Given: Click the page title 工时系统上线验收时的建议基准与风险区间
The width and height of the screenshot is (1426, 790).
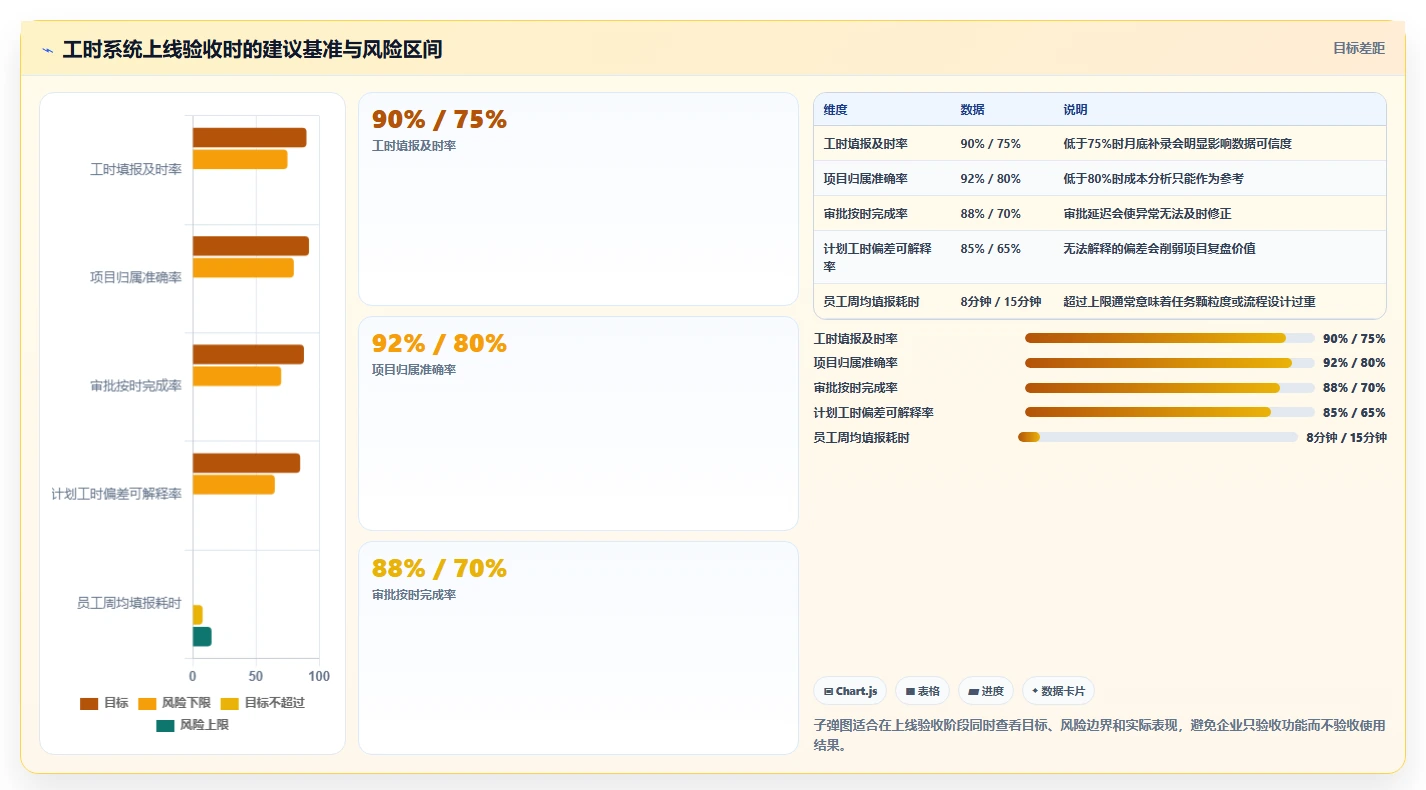Looking at the screenshot, I should (x=252, y=50).
